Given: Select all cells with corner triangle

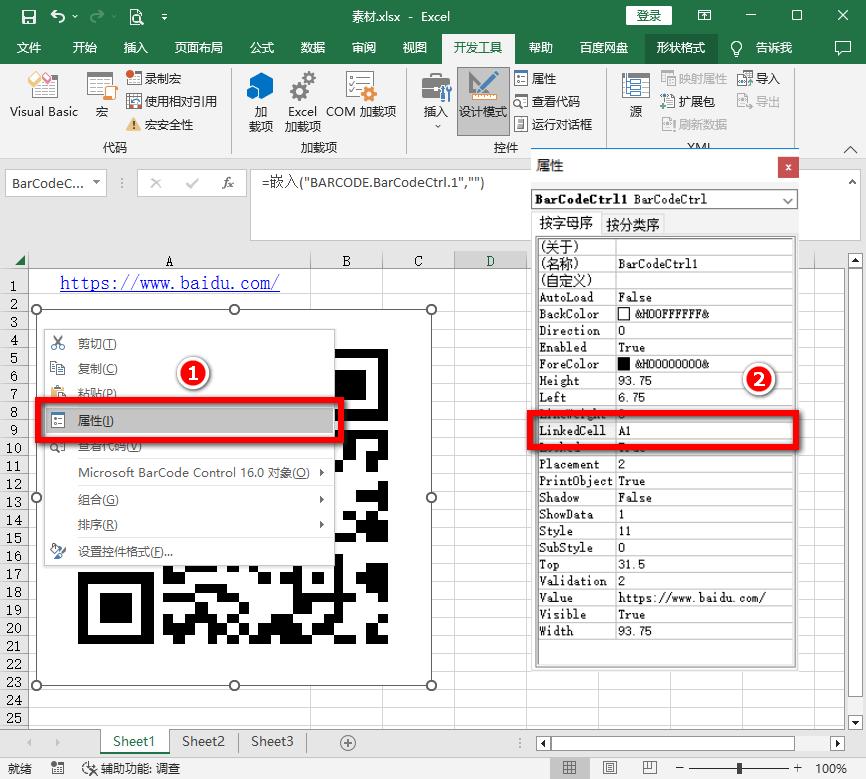Looking at the screenshot, I should click(x=20, y=260).
